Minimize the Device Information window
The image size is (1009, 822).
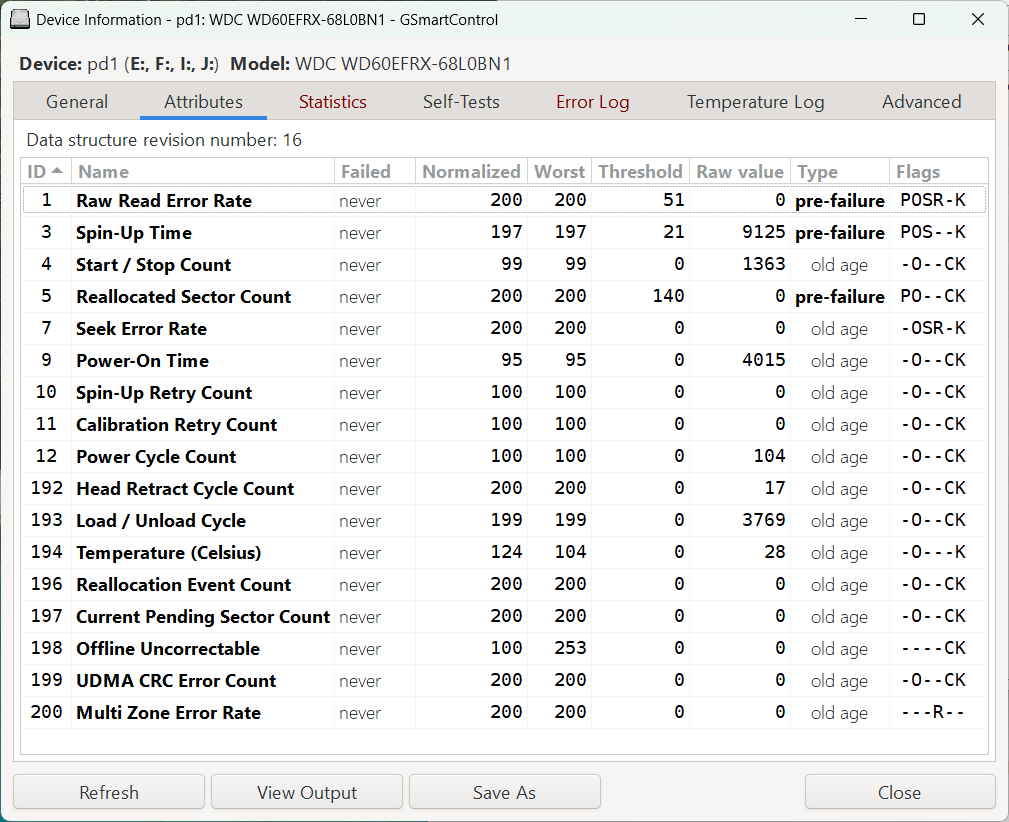(x=861, y=19)
